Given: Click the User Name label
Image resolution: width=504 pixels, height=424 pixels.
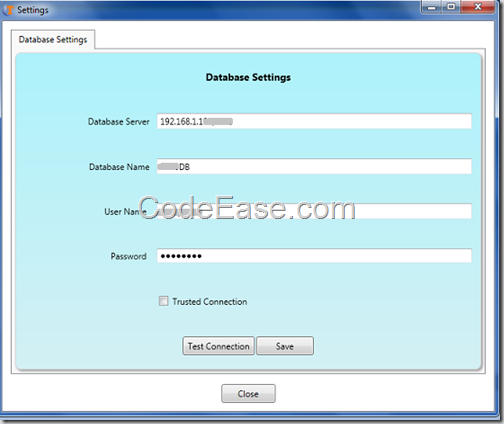Looking at the screenshot, I should coord(125,212).
